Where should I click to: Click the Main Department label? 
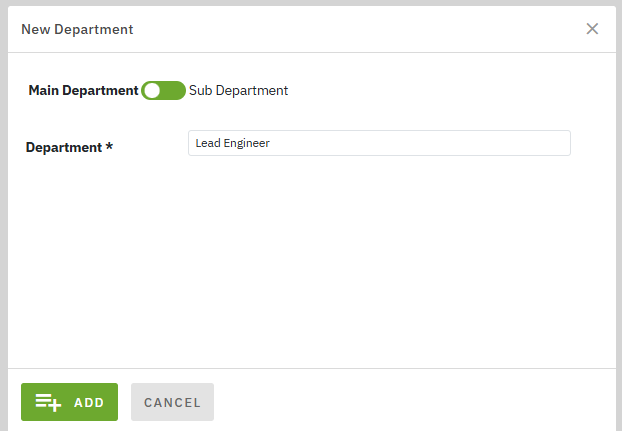pos(83,90)
